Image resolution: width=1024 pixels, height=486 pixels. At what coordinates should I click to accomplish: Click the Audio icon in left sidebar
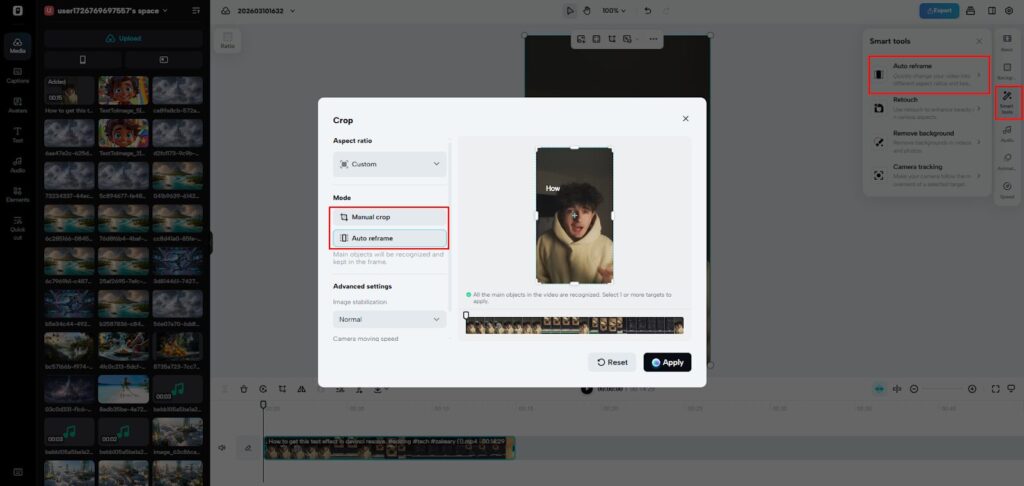pyautogui.click(x=17, y=164)
